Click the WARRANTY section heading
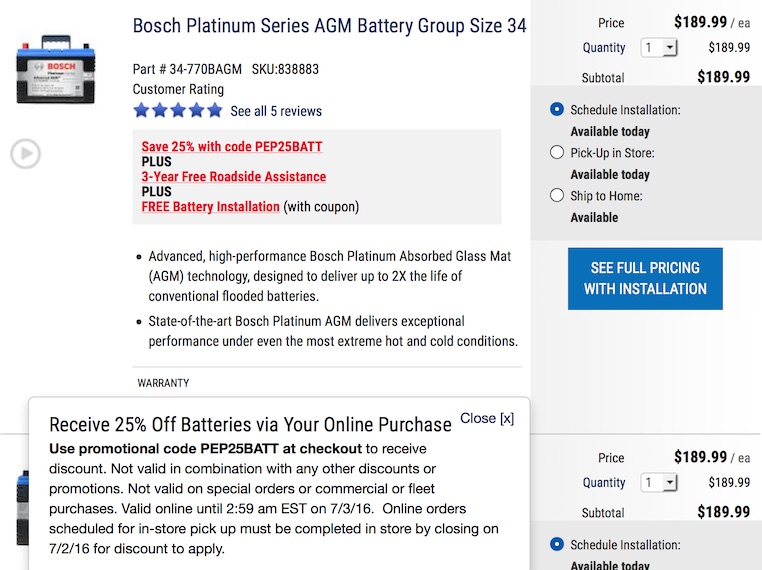Viewport: 762px width, 570px height. [x=163, y=383]
